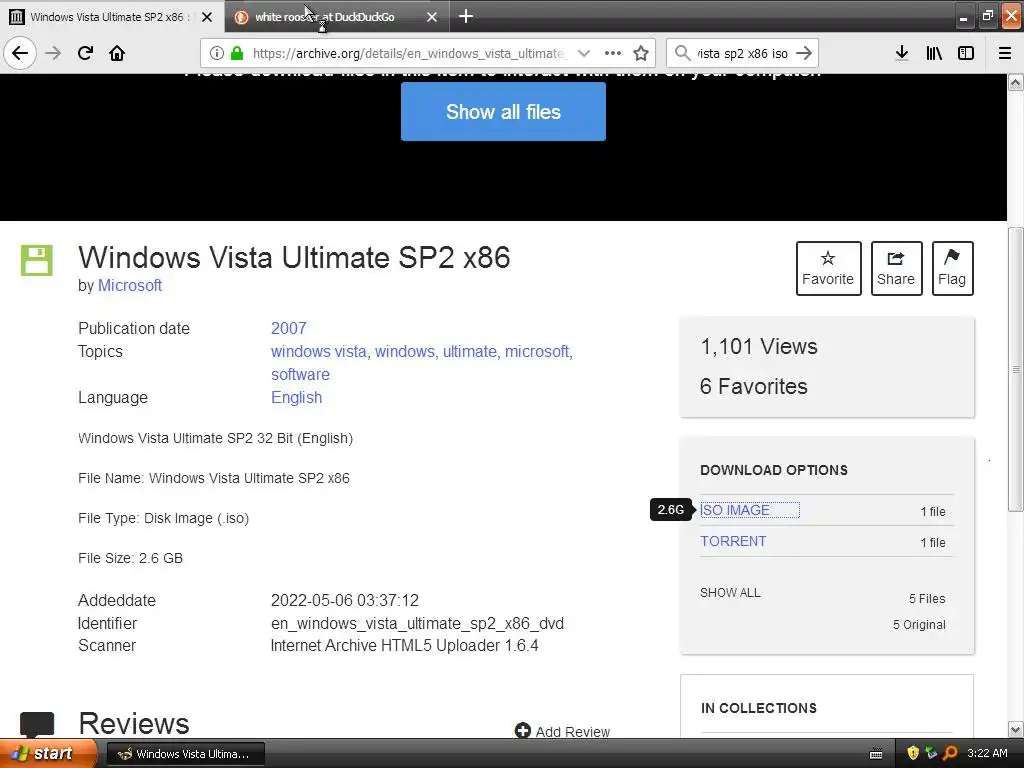Open the Windows start menu
This screenshot has height=768, width=1024.
(47, 754)
